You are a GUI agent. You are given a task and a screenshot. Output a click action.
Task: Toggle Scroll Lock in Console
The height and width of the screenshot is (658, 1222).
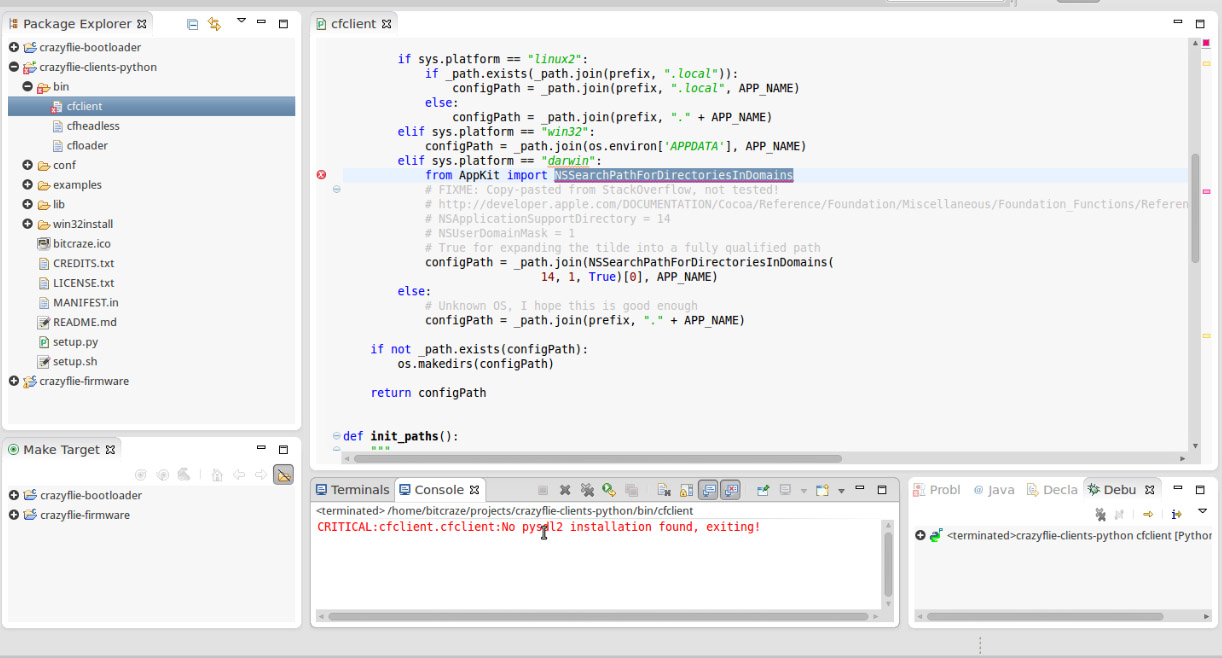(x=686, y=490)
